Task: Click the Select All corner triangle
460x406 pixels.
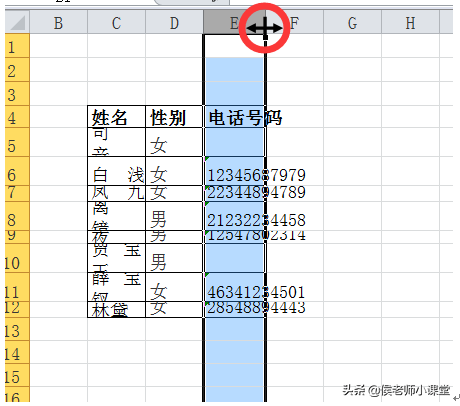Action: pos(17,23)
